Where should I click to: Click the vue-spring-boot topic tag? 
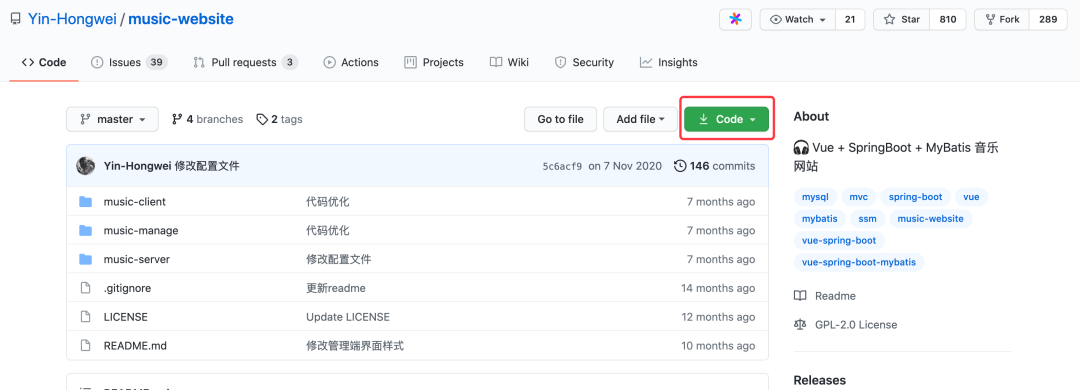pyautogui.click(x=839, y=240)
